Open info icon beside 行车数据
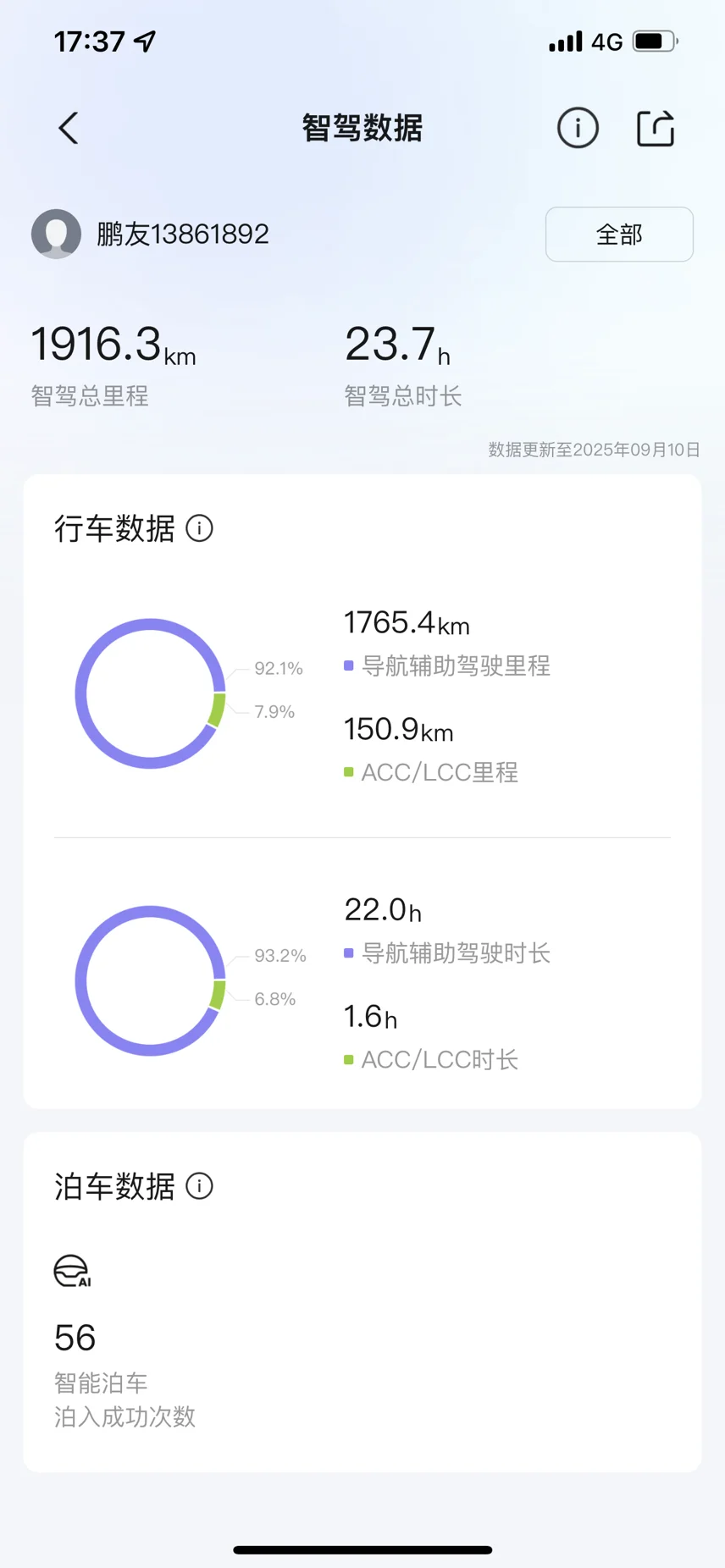Image resolution: width=725 pixels, height=1568 pixels. [x=200, y=528]
